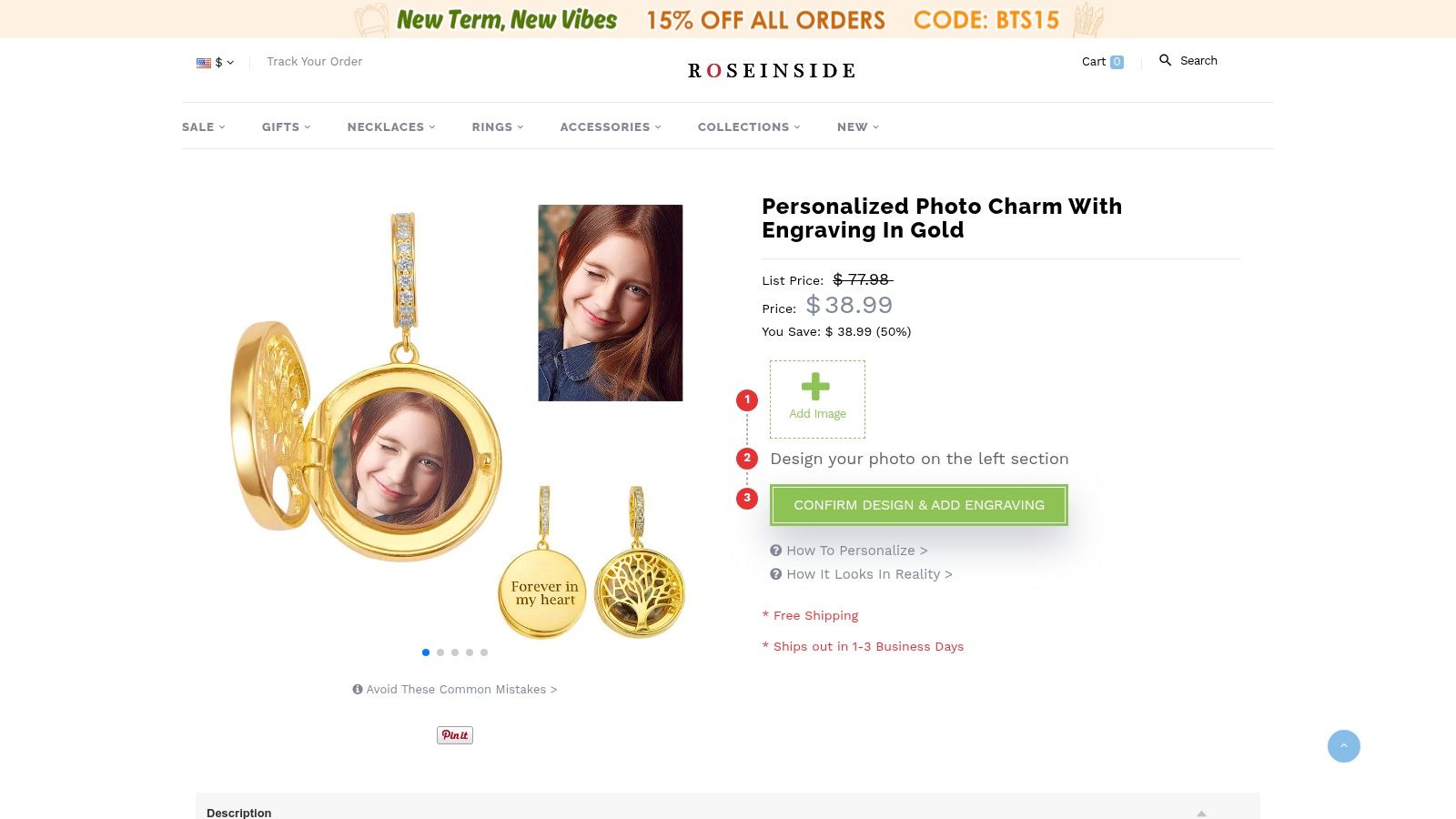Click the scroll-to-top round arrow button
1456x819 pixels.
[x=1343, y=746]
